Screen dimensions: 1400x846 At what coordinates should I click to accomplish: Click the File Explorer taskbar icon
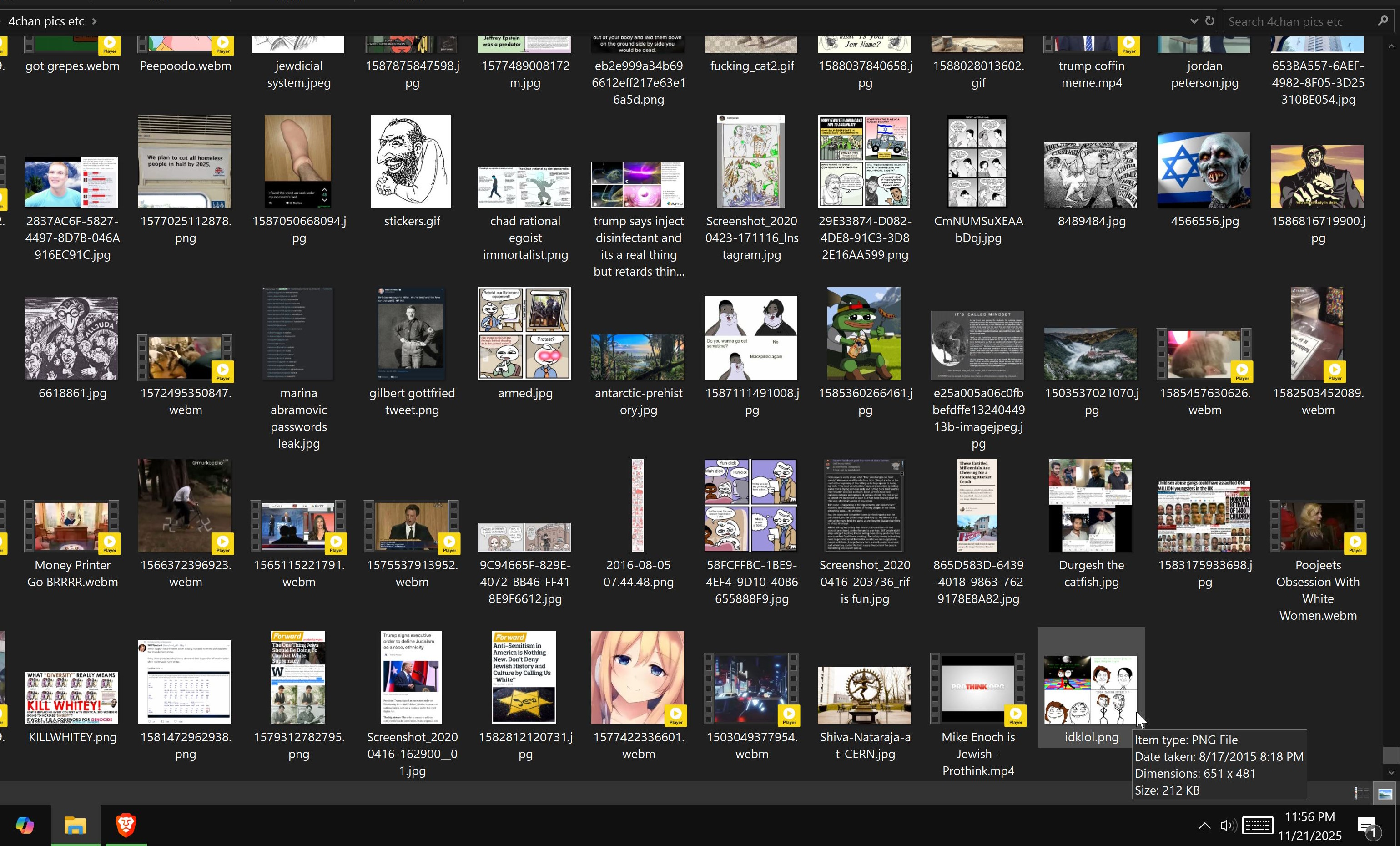pyautogui.click(x=75, y=825)
